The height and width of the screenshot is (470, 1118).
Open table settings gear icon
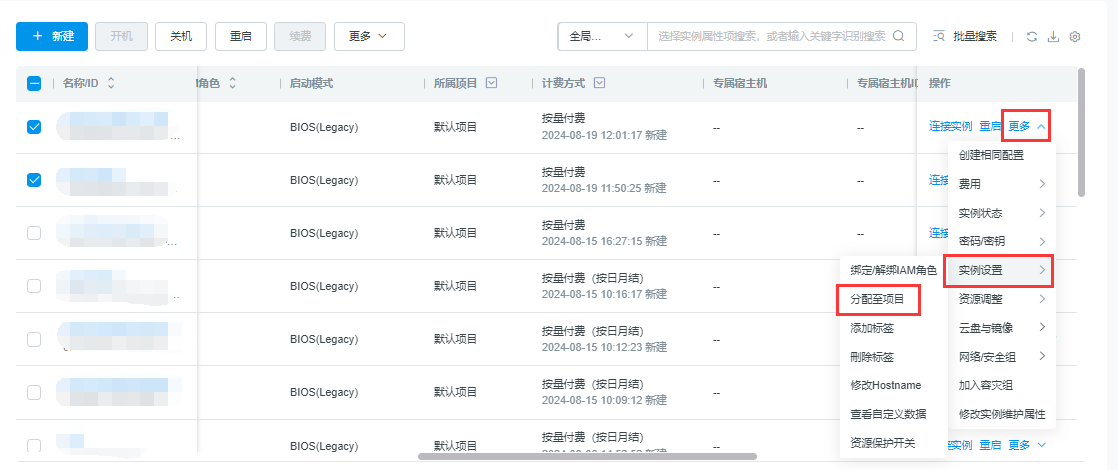(x=1075, y=37)
